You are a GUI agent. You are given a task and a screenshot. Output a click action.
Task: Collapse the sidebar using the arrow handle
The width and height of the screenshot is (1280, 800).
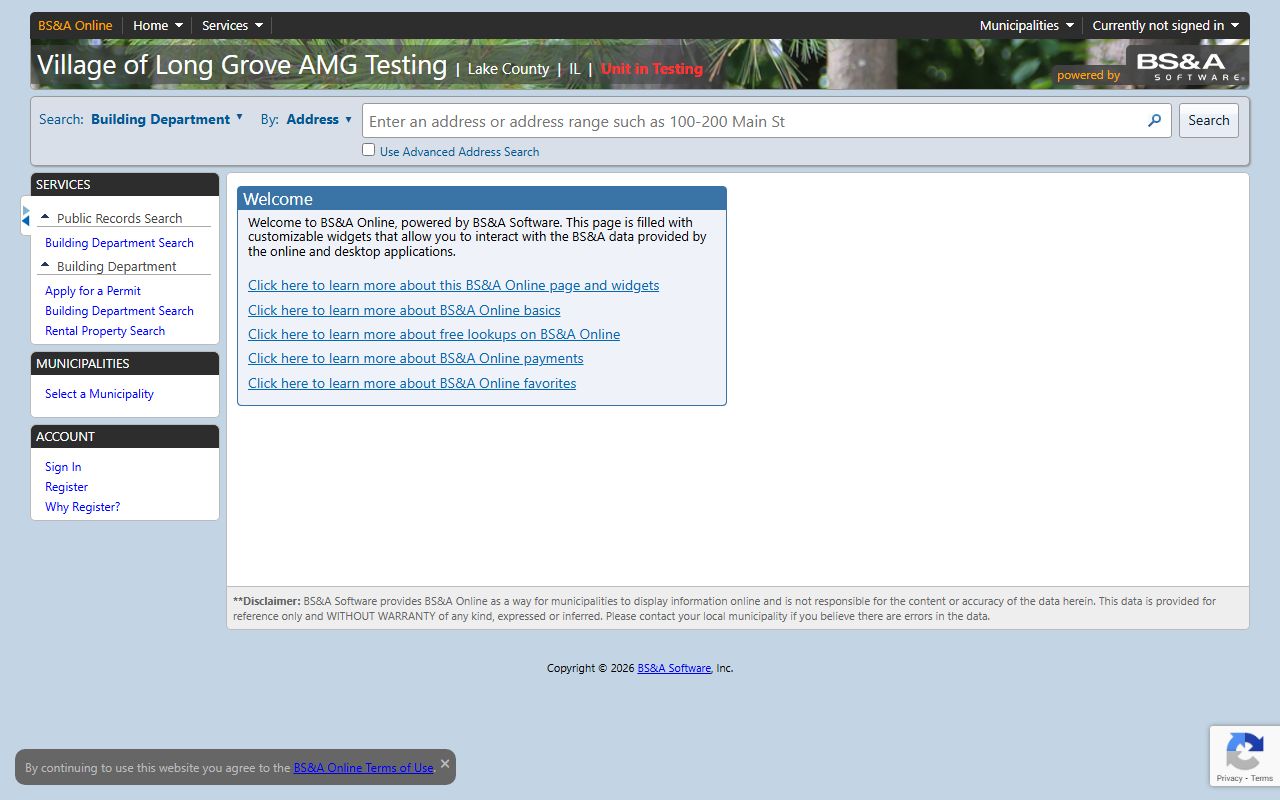tap(26, 215)
